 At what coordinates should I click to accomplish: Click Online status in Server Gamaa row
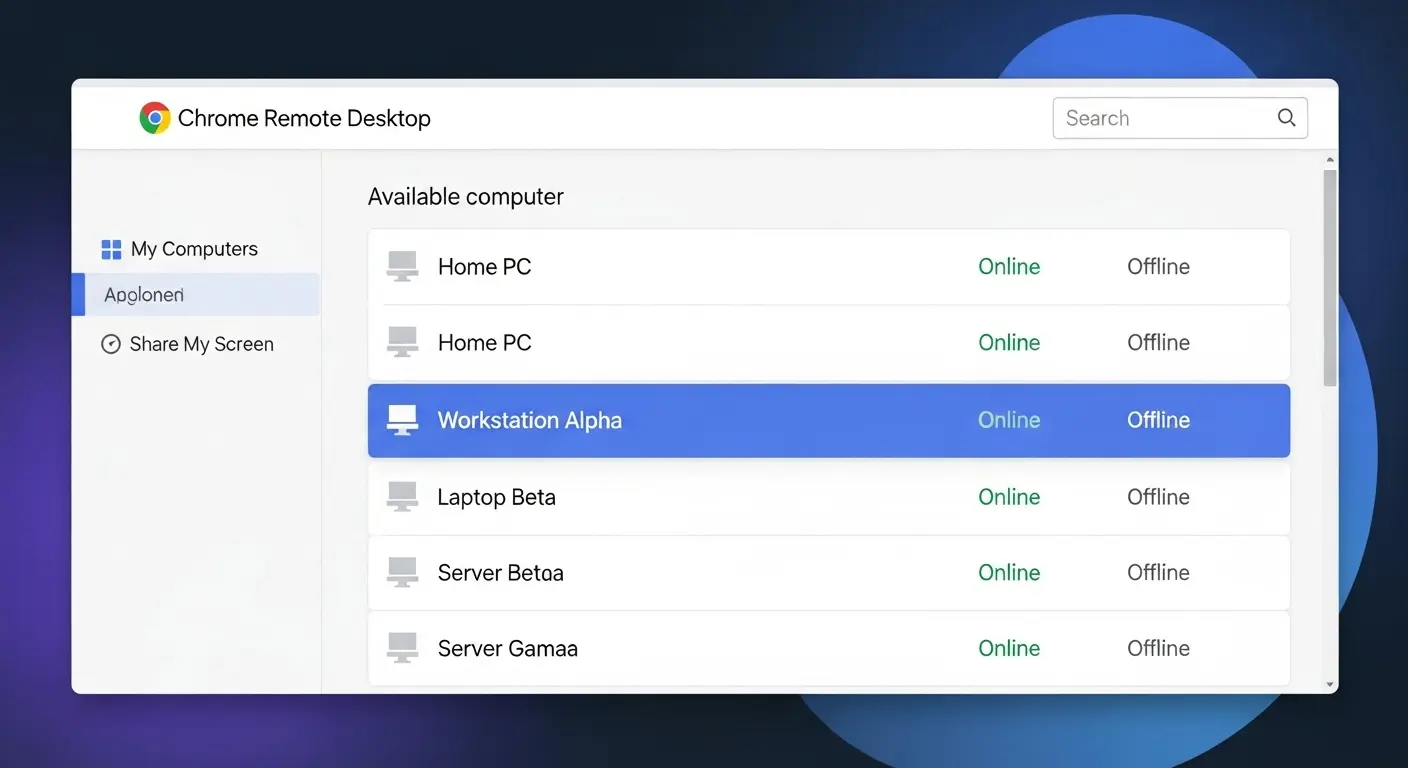[1009, 648]
